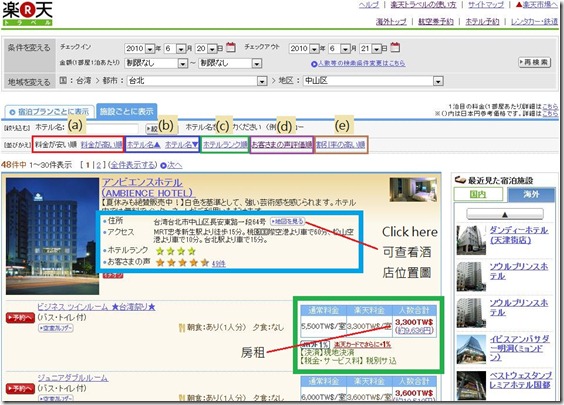Click the Rakuten Travel logo

pyautogui.click(x=27, y=14)
